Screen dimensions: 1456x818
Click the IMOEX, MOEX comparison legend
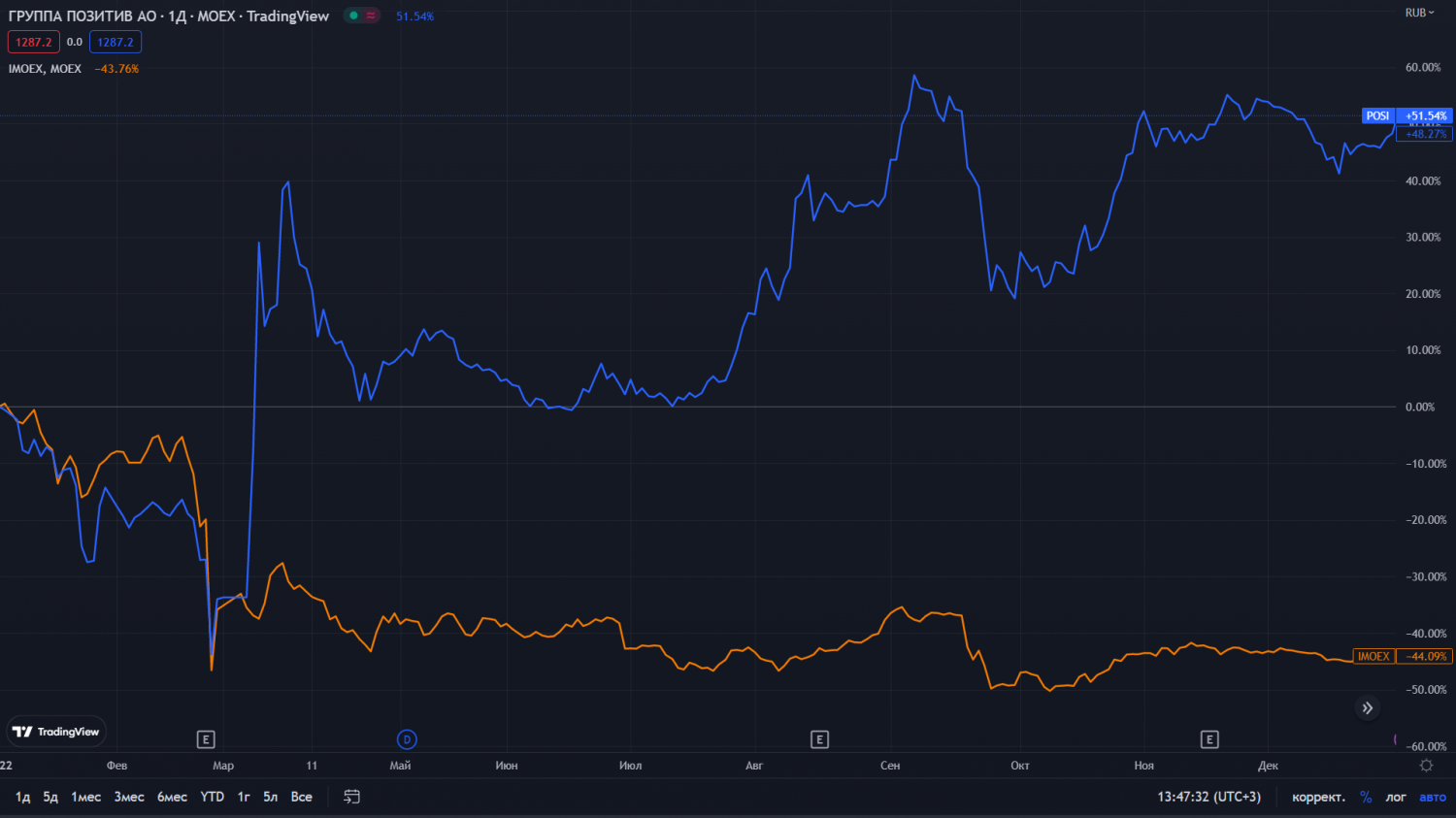45,69
